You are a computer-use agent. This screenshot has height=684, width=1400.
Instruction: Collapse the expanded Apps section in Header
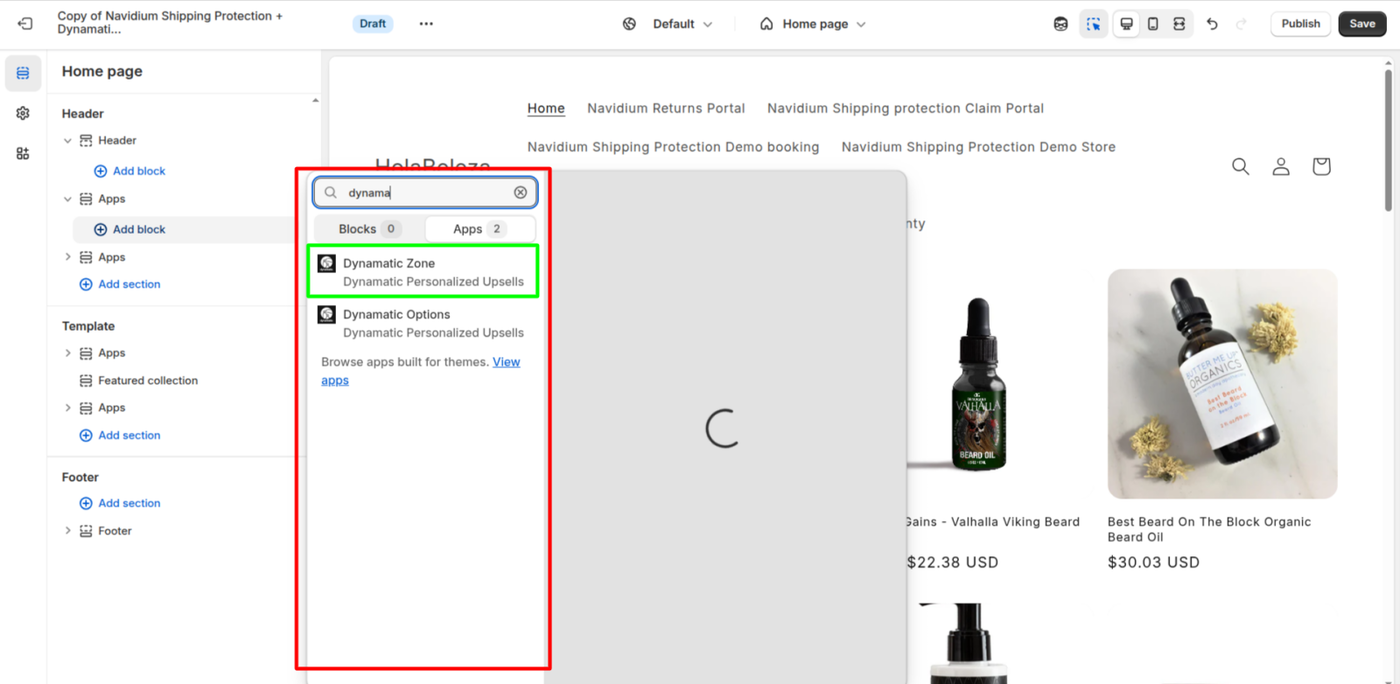point(68,199)
